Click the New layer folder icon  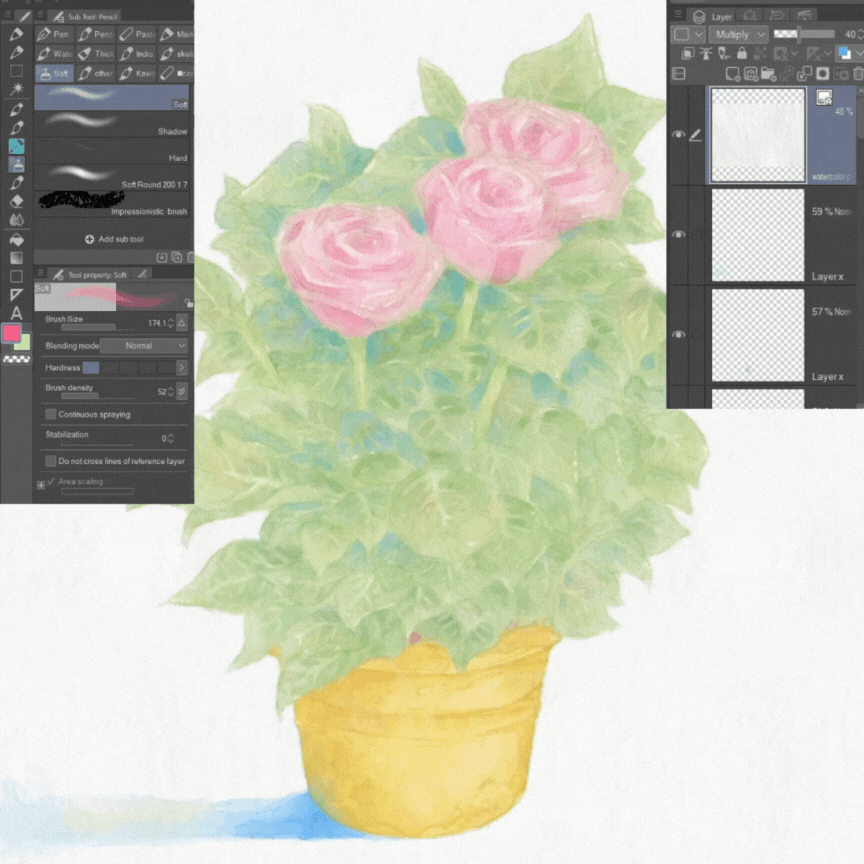pyautogui.click(x=768, y=74)
